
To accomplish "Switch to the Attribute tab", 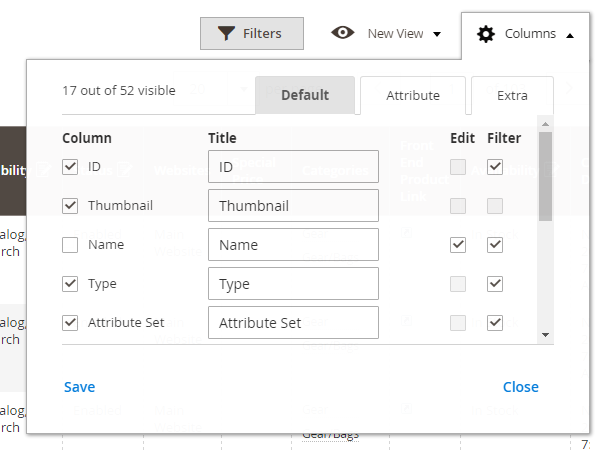I will click(413, 95).
